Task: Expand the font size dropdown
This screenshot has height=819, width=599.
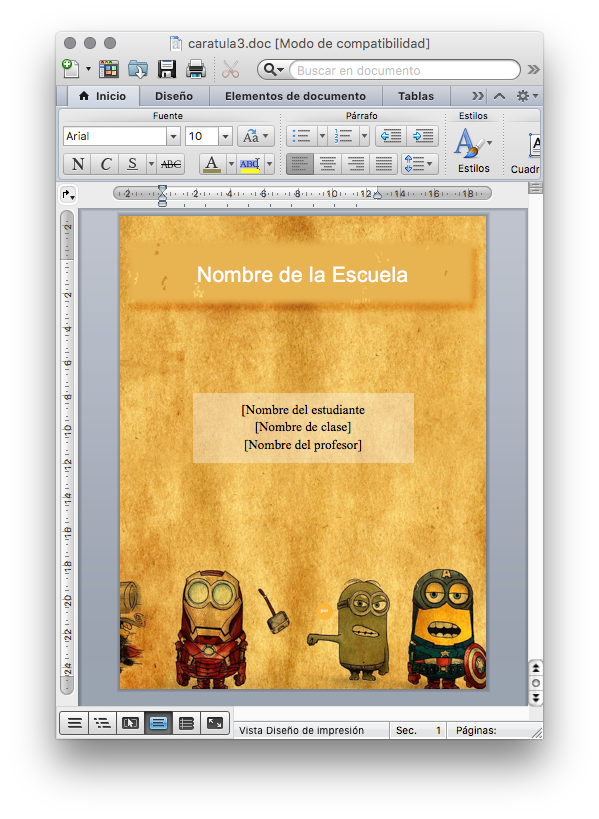Action: click(225, 136)
